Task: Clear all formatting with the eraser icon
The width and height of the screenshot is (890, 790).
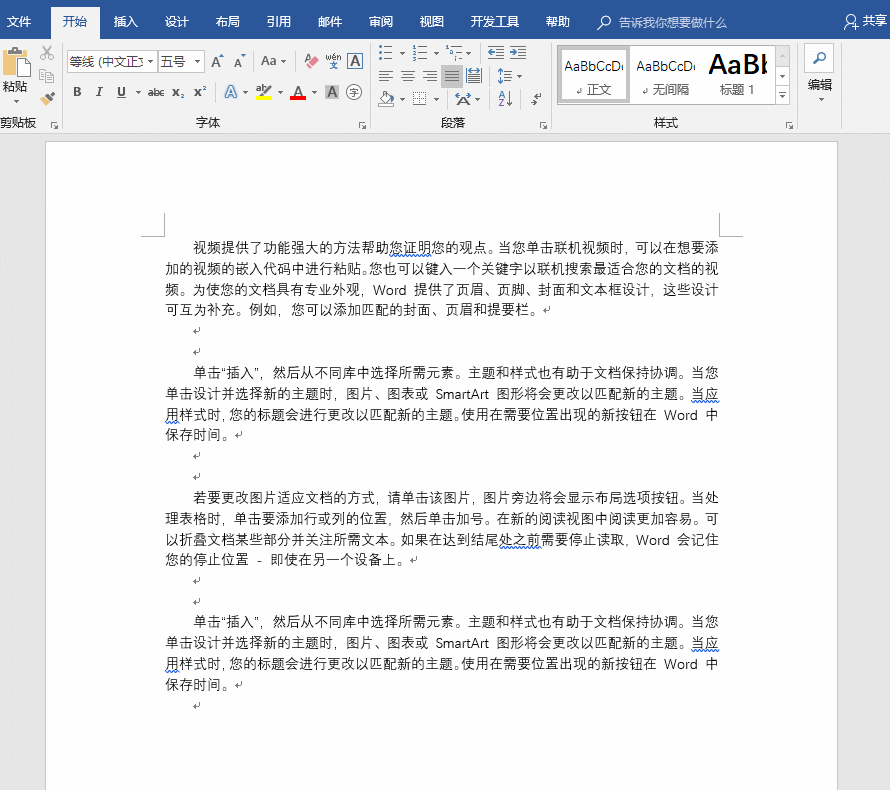Action: (x=310, y=59)
